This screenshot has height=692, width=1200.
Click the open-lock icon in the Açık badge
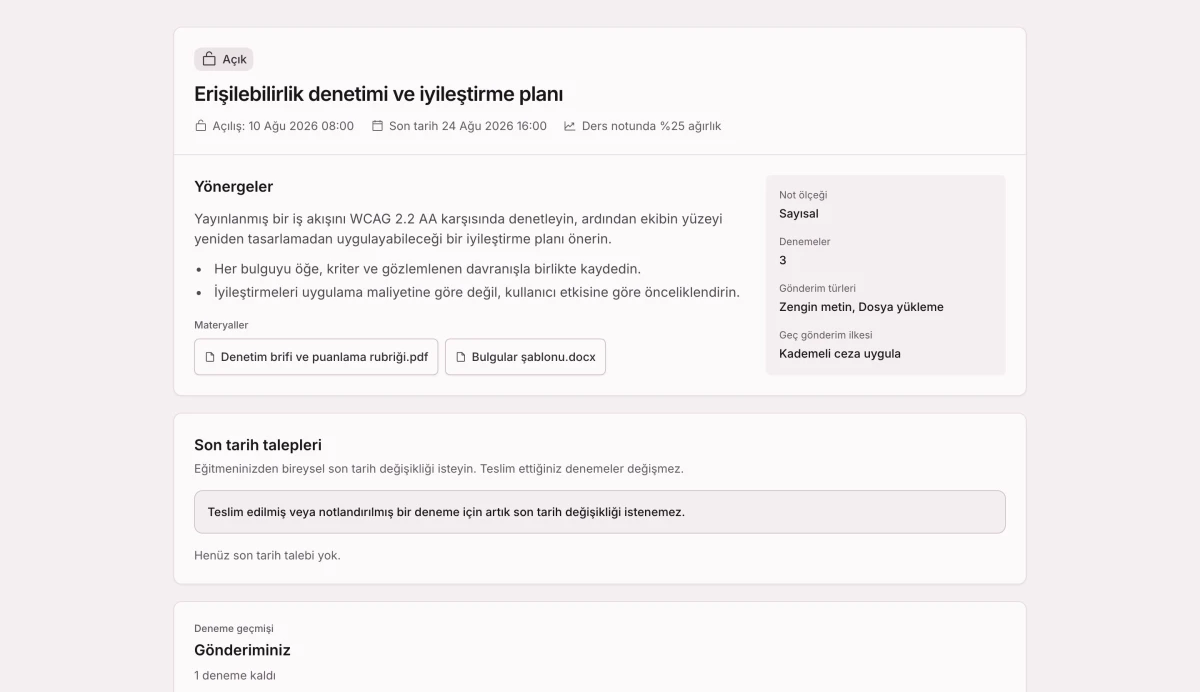click(x=209, y=59)
